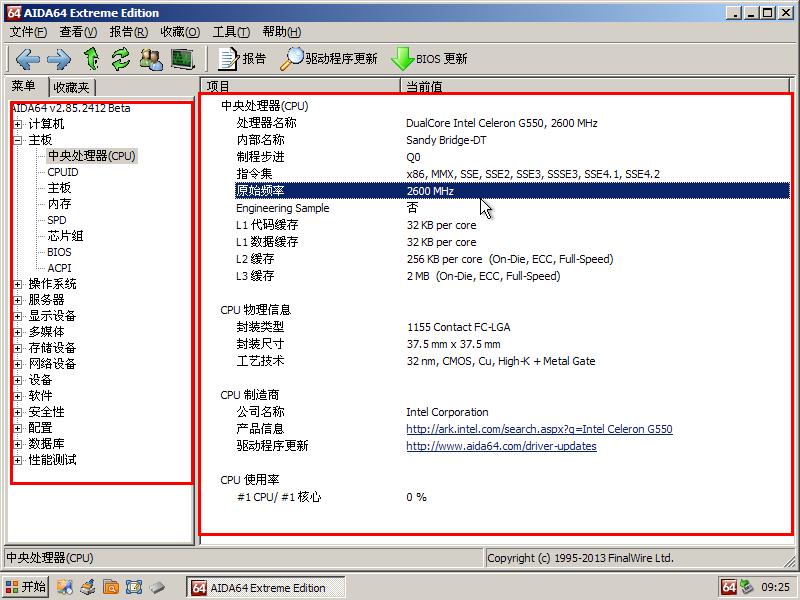Select BIOS tree item
This screenshot has width=800, height=600.
[59, 252]
